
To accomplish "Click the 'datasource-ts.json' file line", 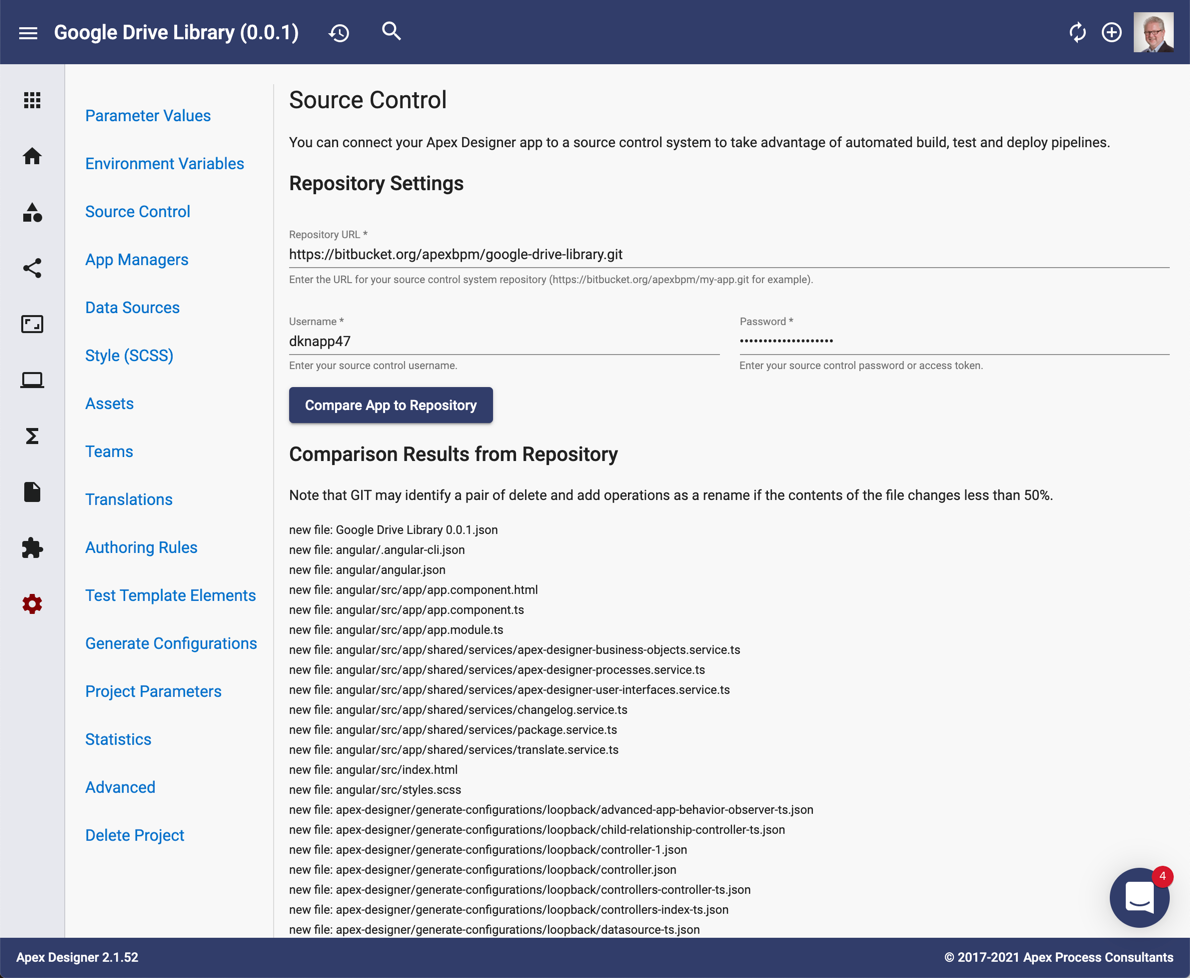I will 494,929.
